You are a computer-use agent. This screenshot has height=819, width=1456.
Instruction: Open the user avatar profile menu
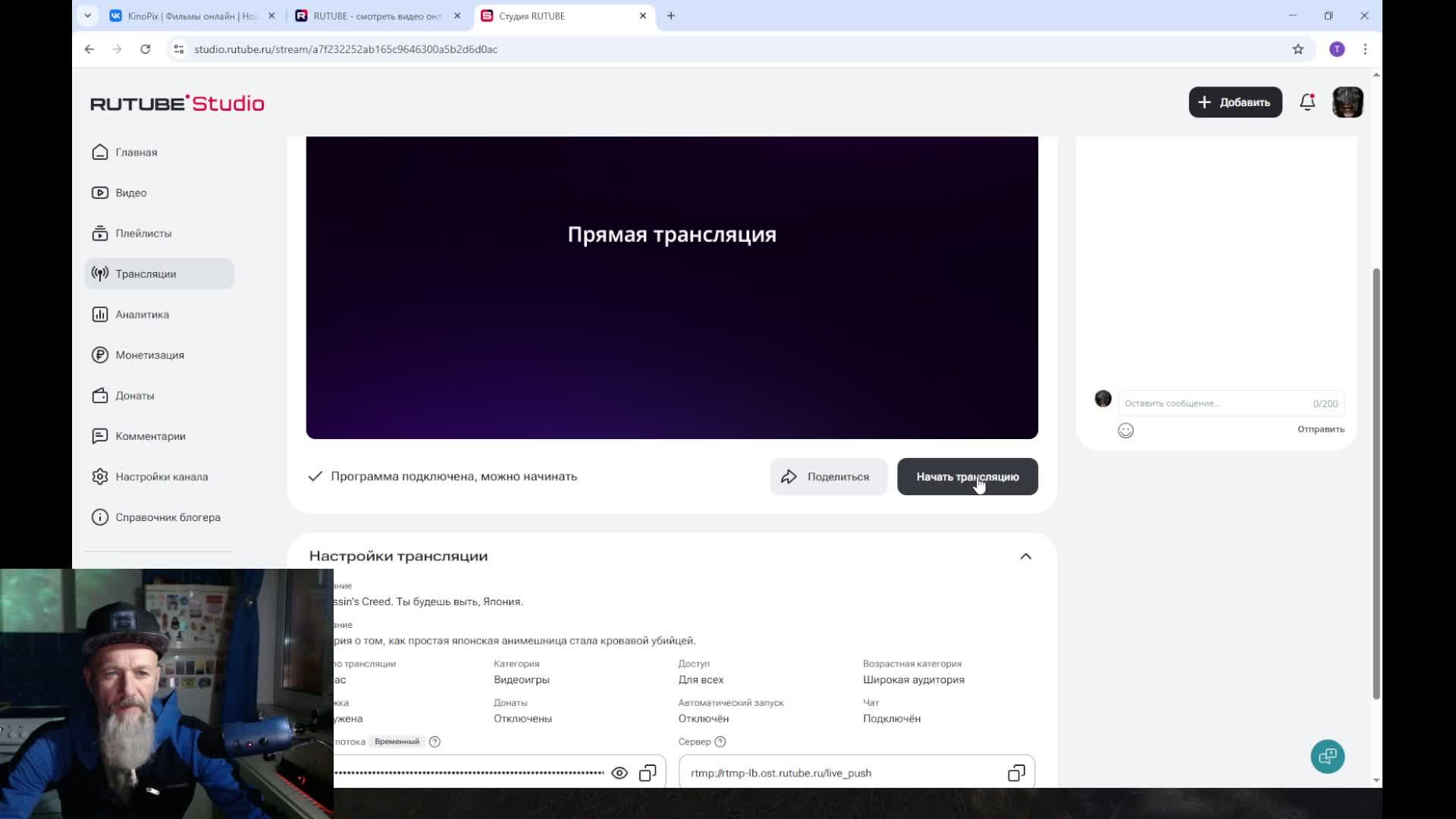tap(1348, 102)
